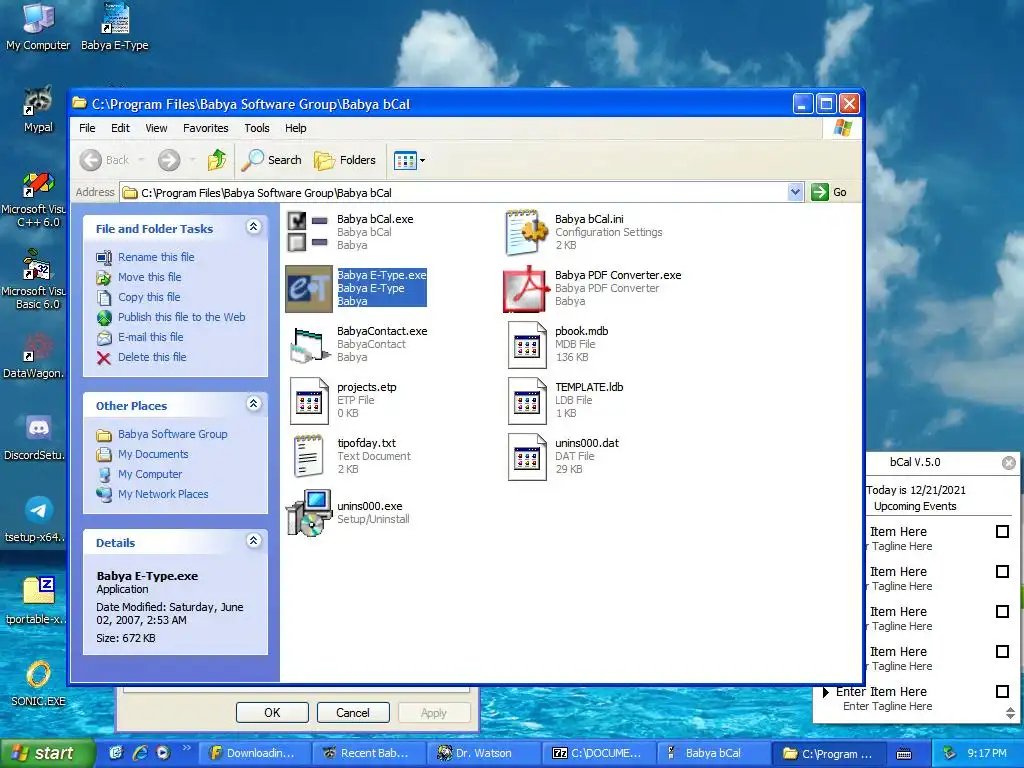
Task: Select unins000.dat file icon
Action: (527, 456)
